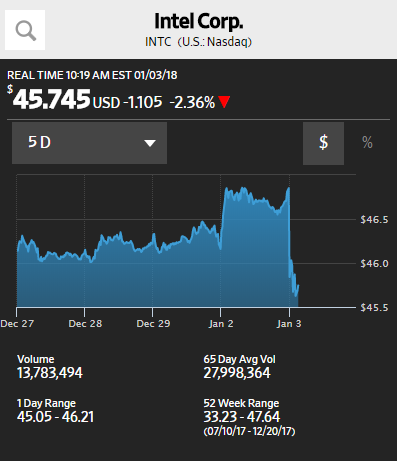
Task: Click the 52 Week Range value
Action: pos(242,417)
